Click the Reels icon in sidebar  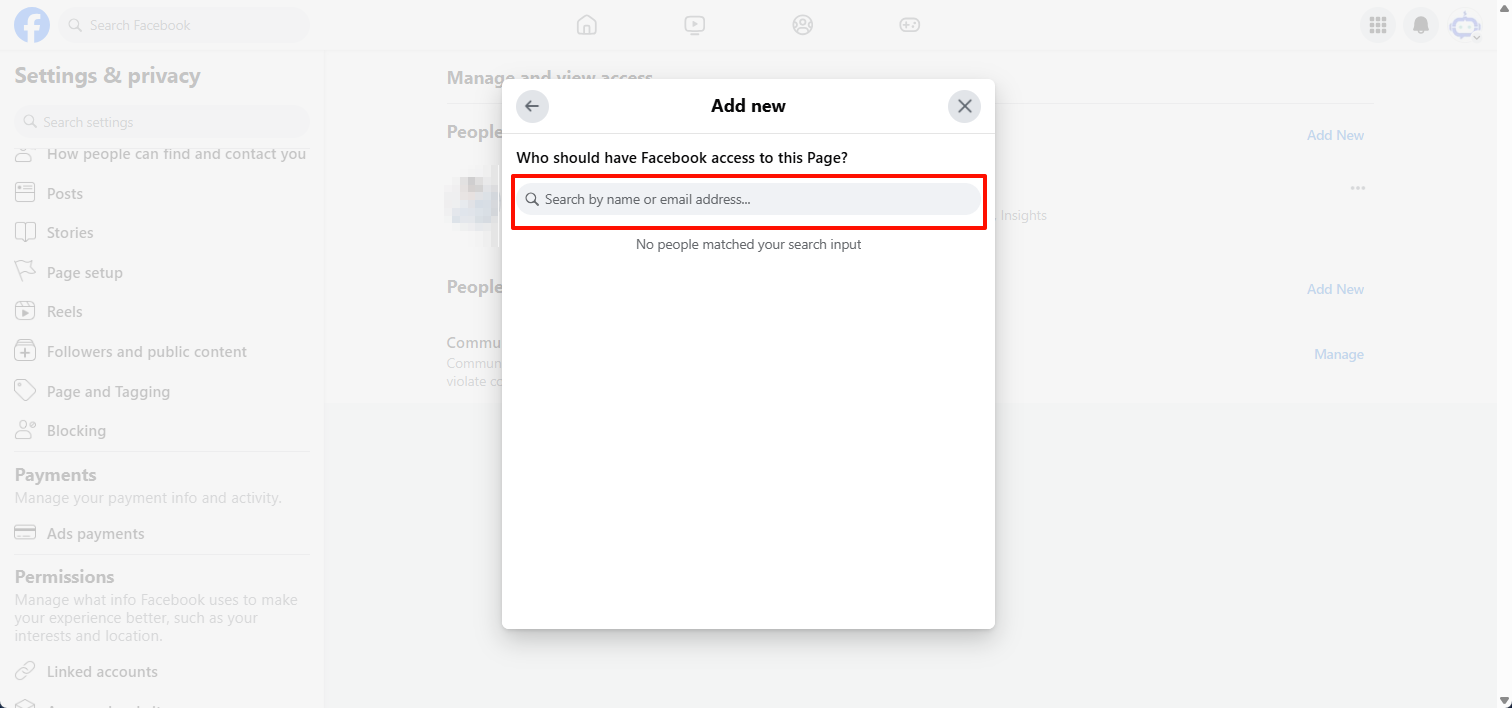[x=26, y=311]
